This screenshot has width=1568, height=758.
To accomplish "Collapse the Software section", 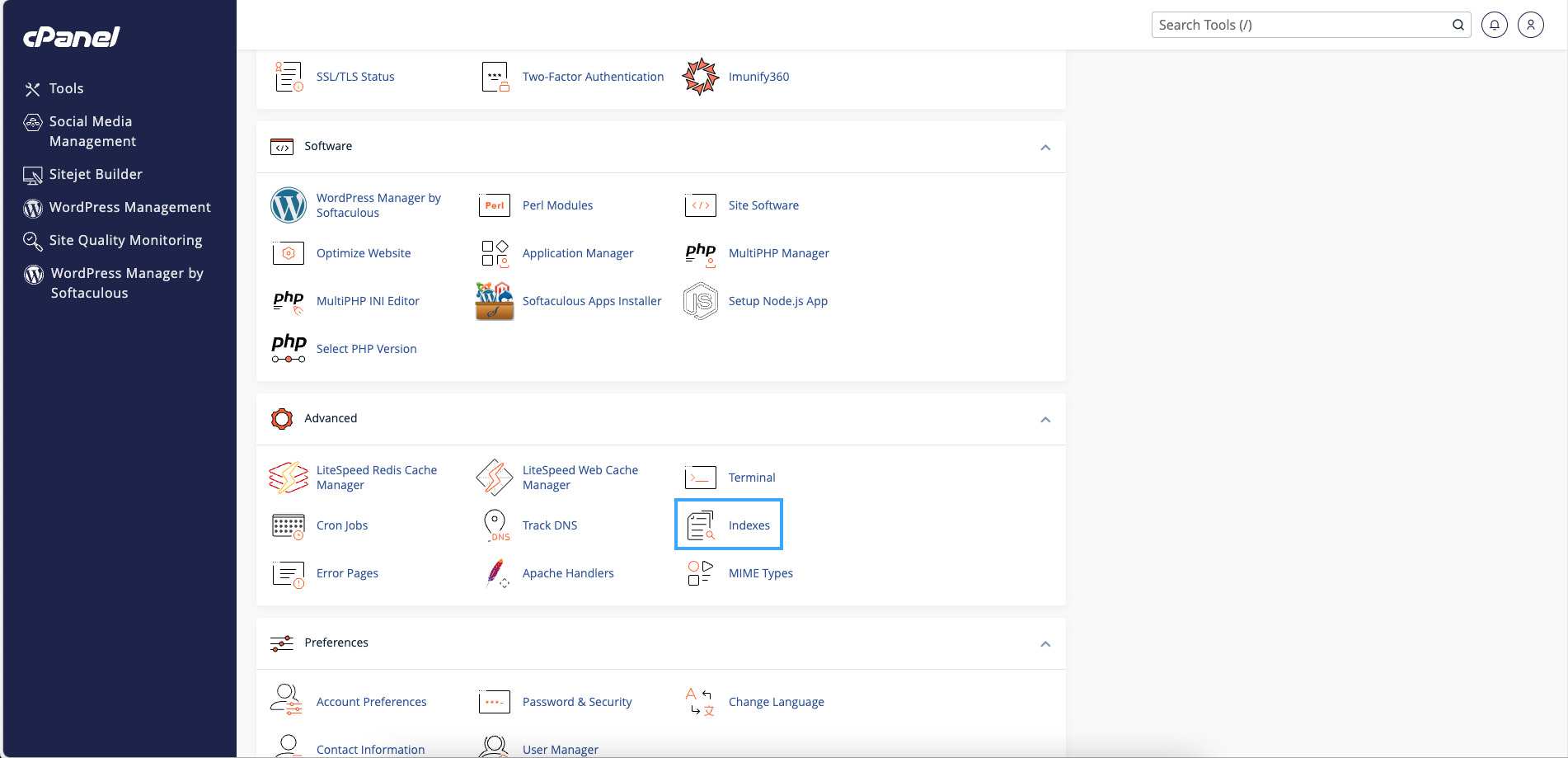I will tap(1045, 148).
